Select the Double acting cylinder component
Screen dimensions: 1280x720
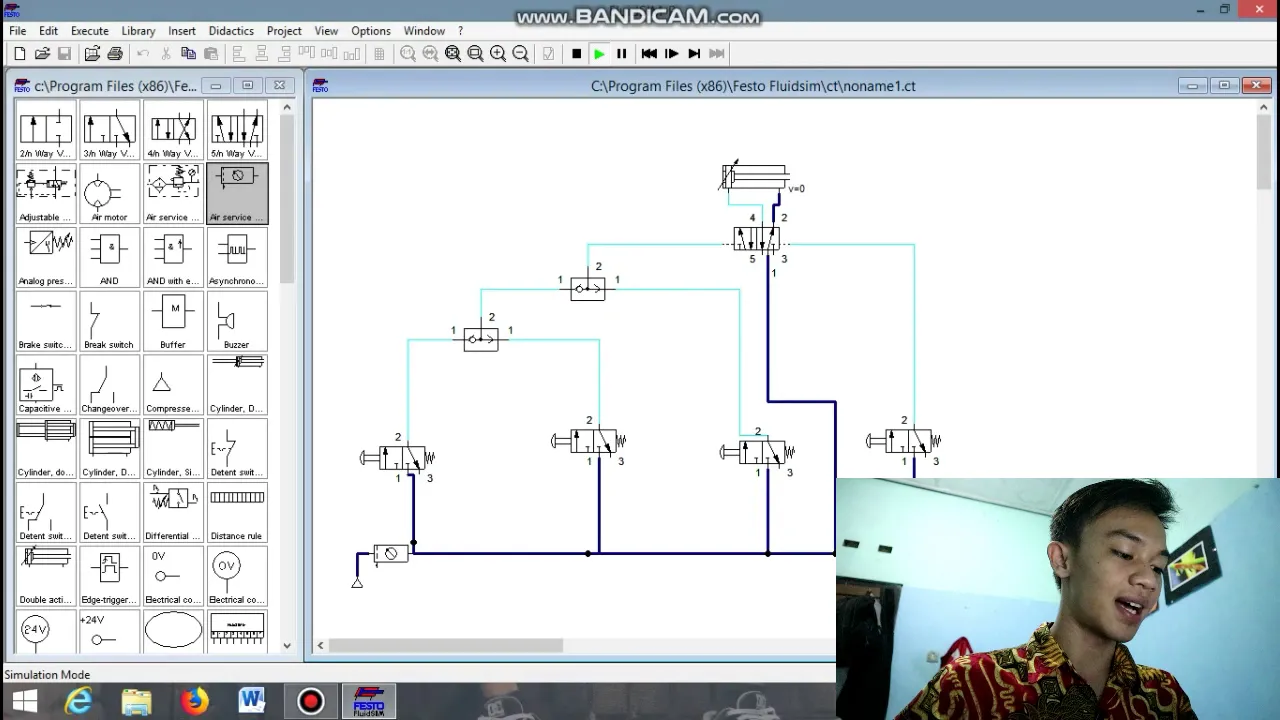pyautogui.click(x=45, y=577)
